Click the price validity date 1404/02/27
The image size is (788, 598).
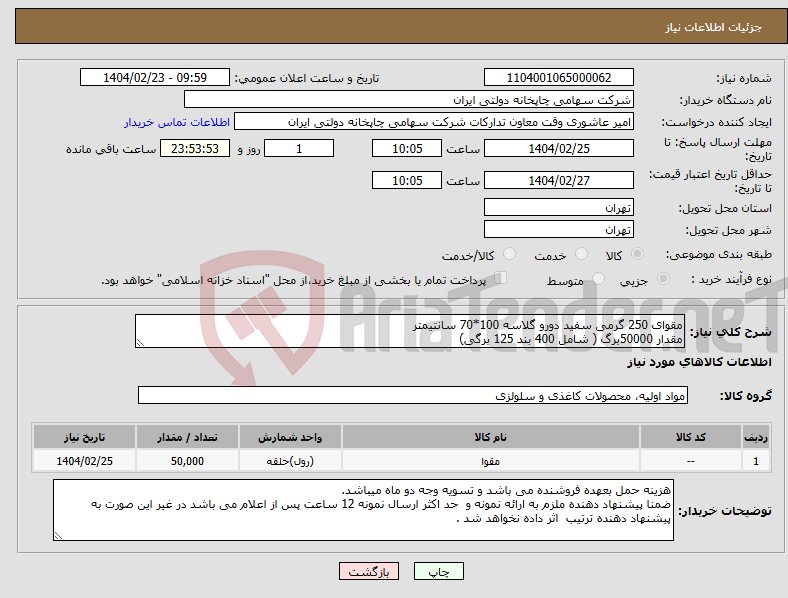click(x=558, y=180)
